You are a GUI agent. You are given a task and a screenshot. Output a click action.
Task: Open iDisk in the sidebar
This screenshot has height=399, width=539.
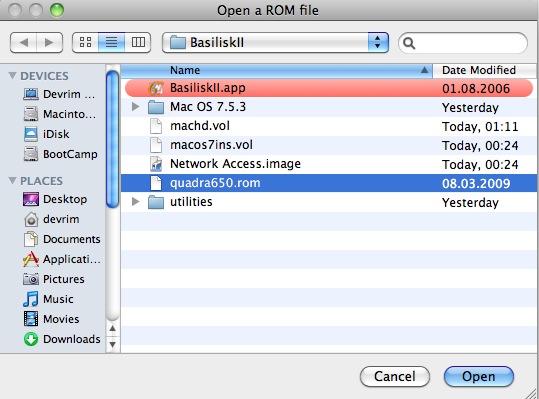[x=46, y=134]
